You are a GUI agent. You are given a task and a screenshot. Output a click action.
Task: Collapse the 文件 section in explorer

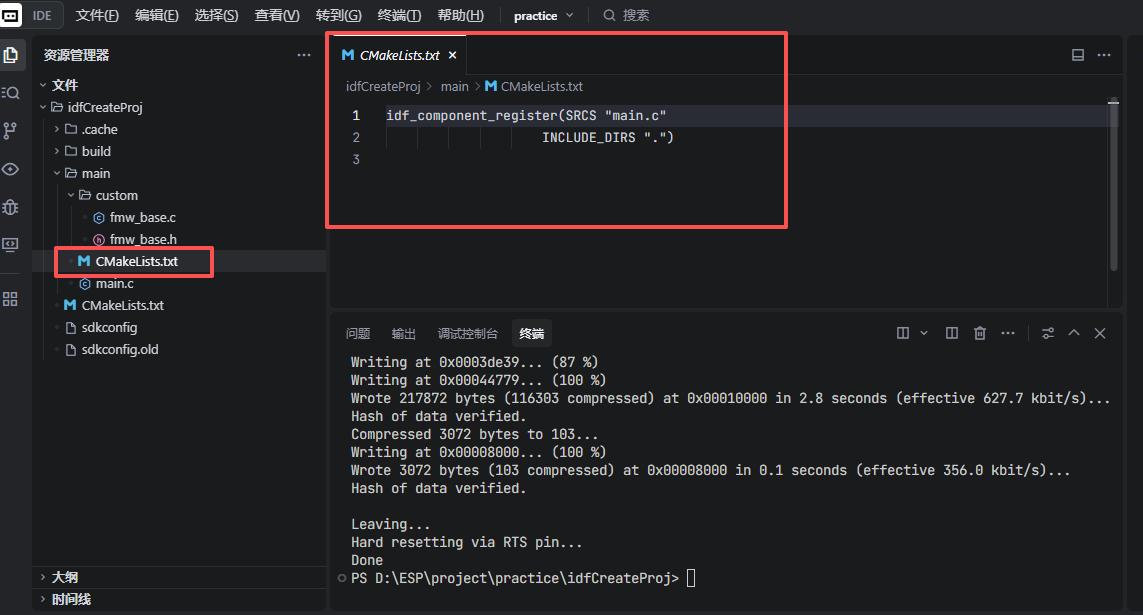[43, 85]
